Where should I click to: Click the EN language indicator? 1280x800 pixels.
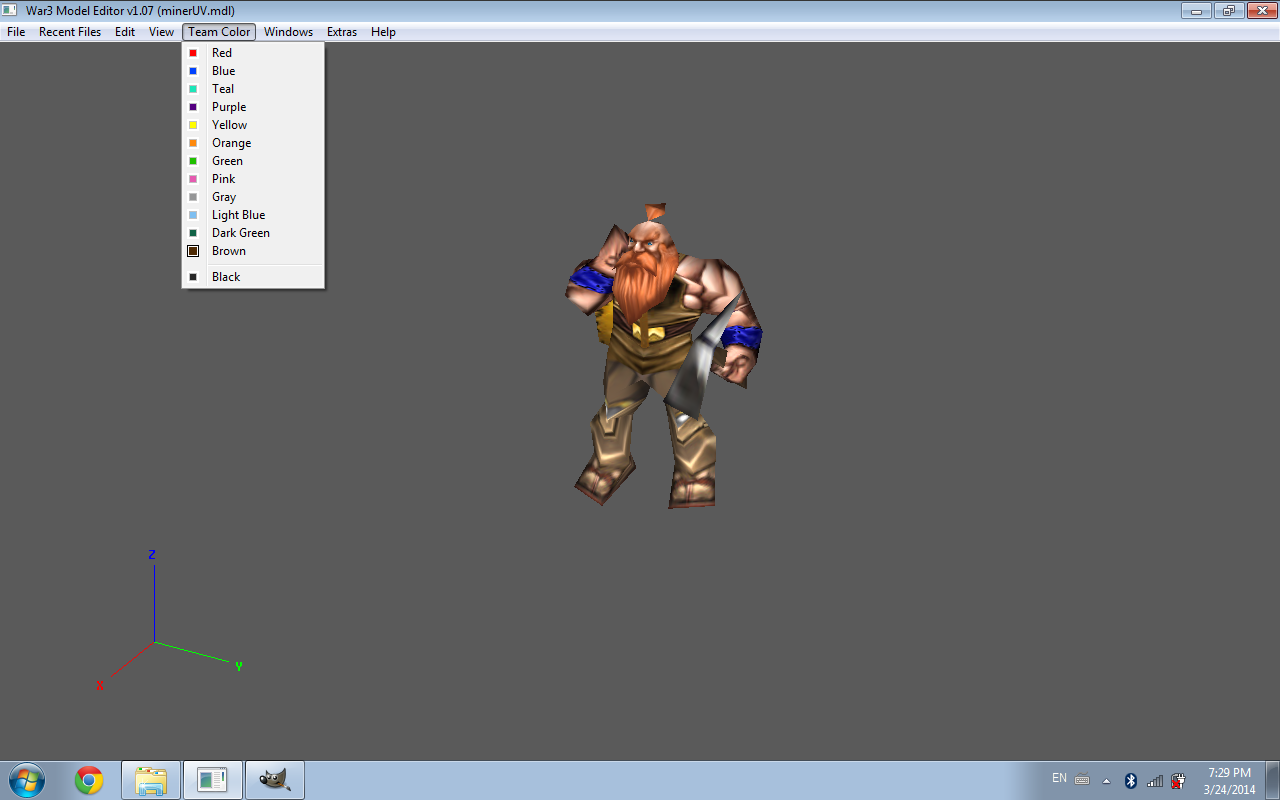pyautogui.click(x=1059, y=778)
